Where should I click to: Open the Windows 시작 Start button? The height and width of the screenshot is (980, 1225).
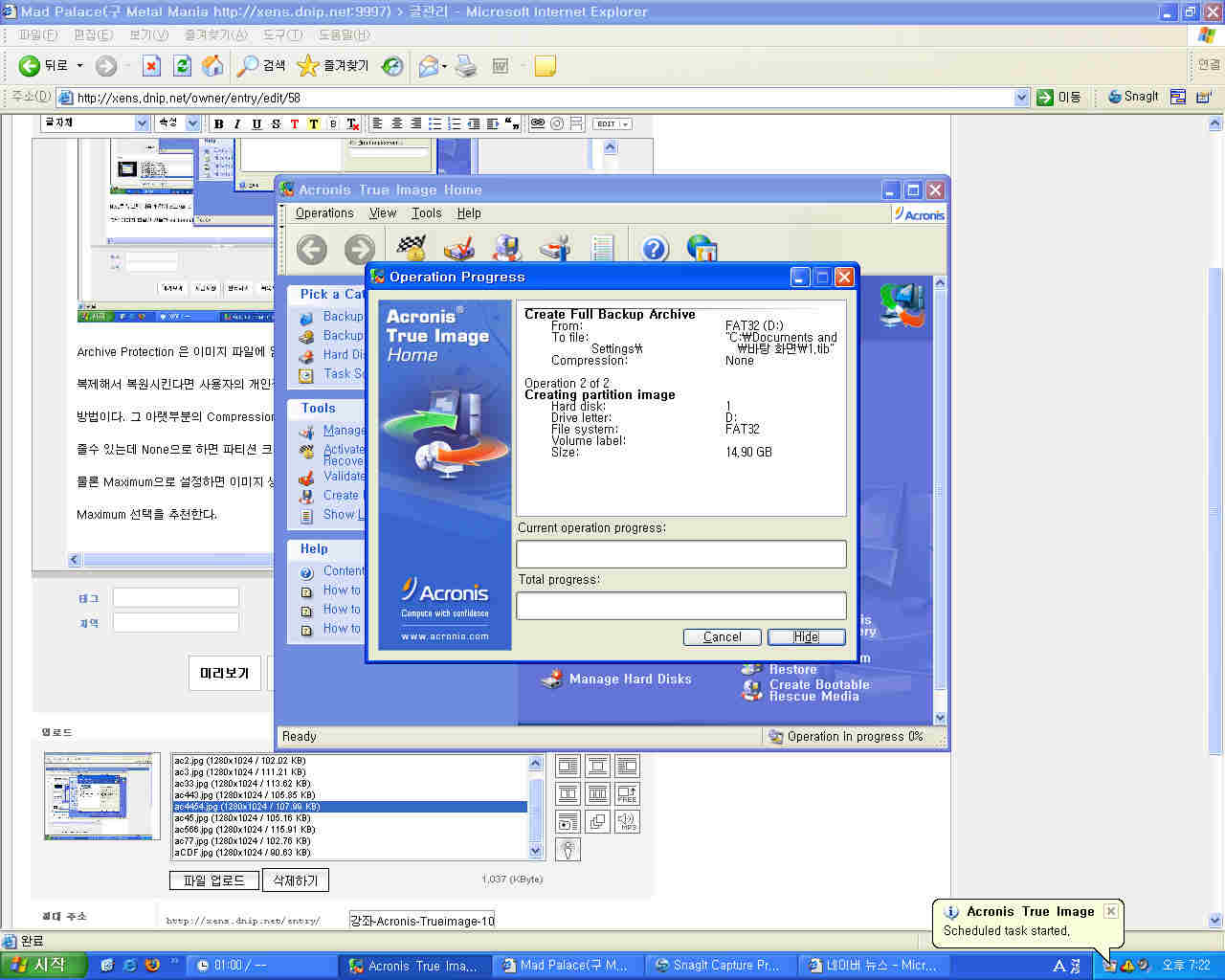(43, 966)
